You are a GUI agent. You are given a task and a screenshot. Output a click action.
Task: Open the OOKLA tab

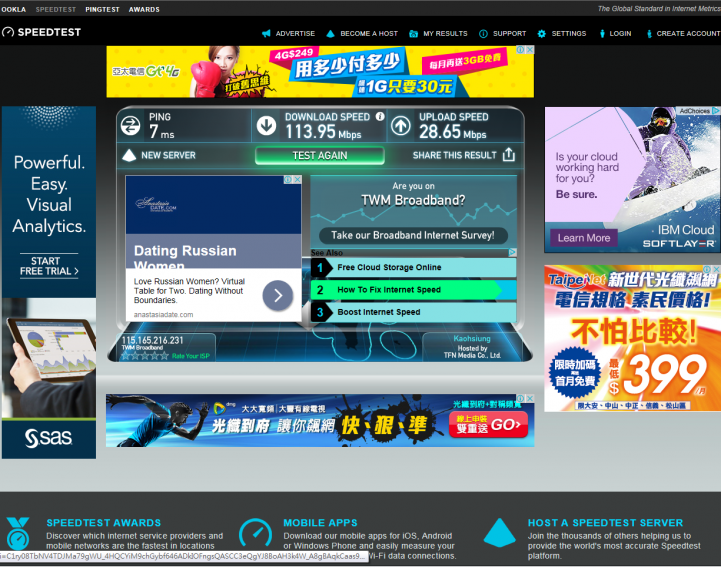click(x=14, y=9)
